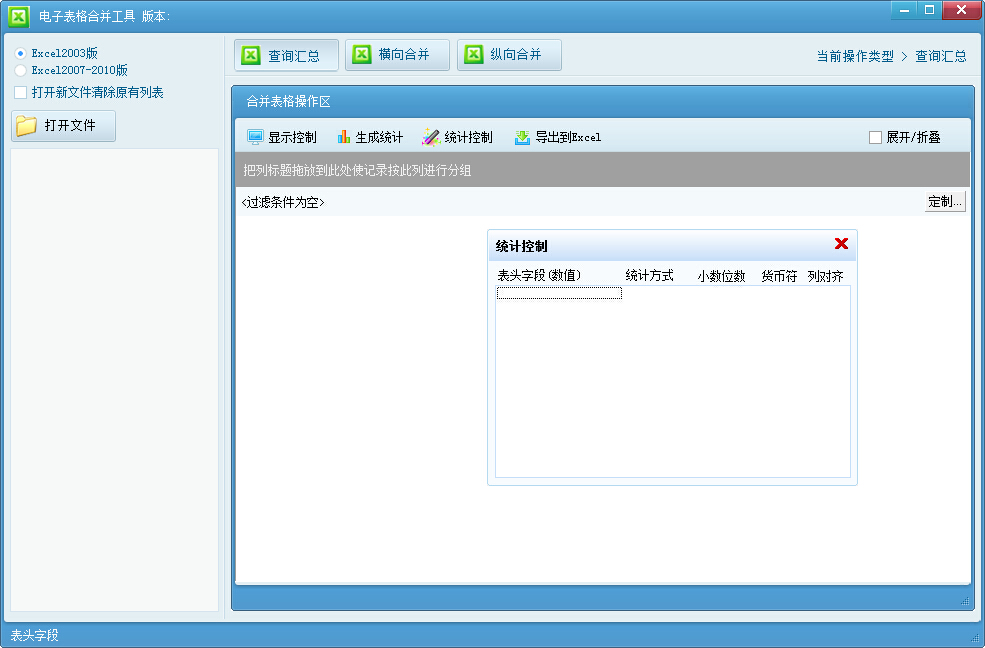Click the 小数位数 column header
Viewport: 985px width, 648px height.
[721, 276]
